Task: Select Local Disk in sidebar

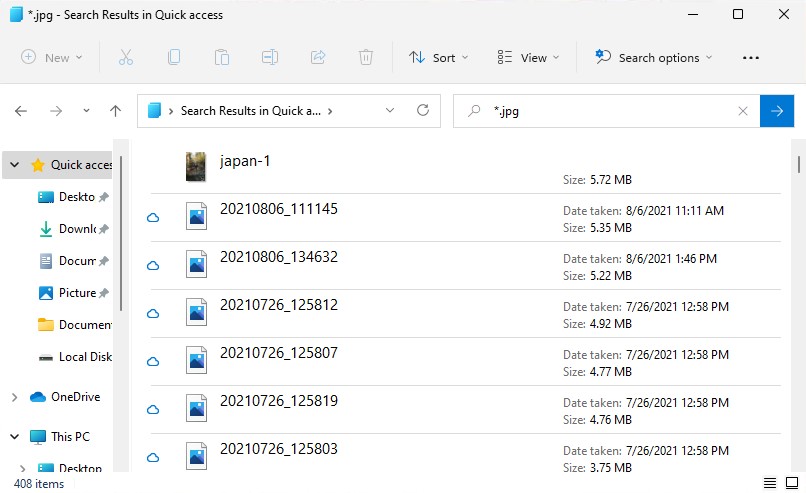Action: click(74, 357)
